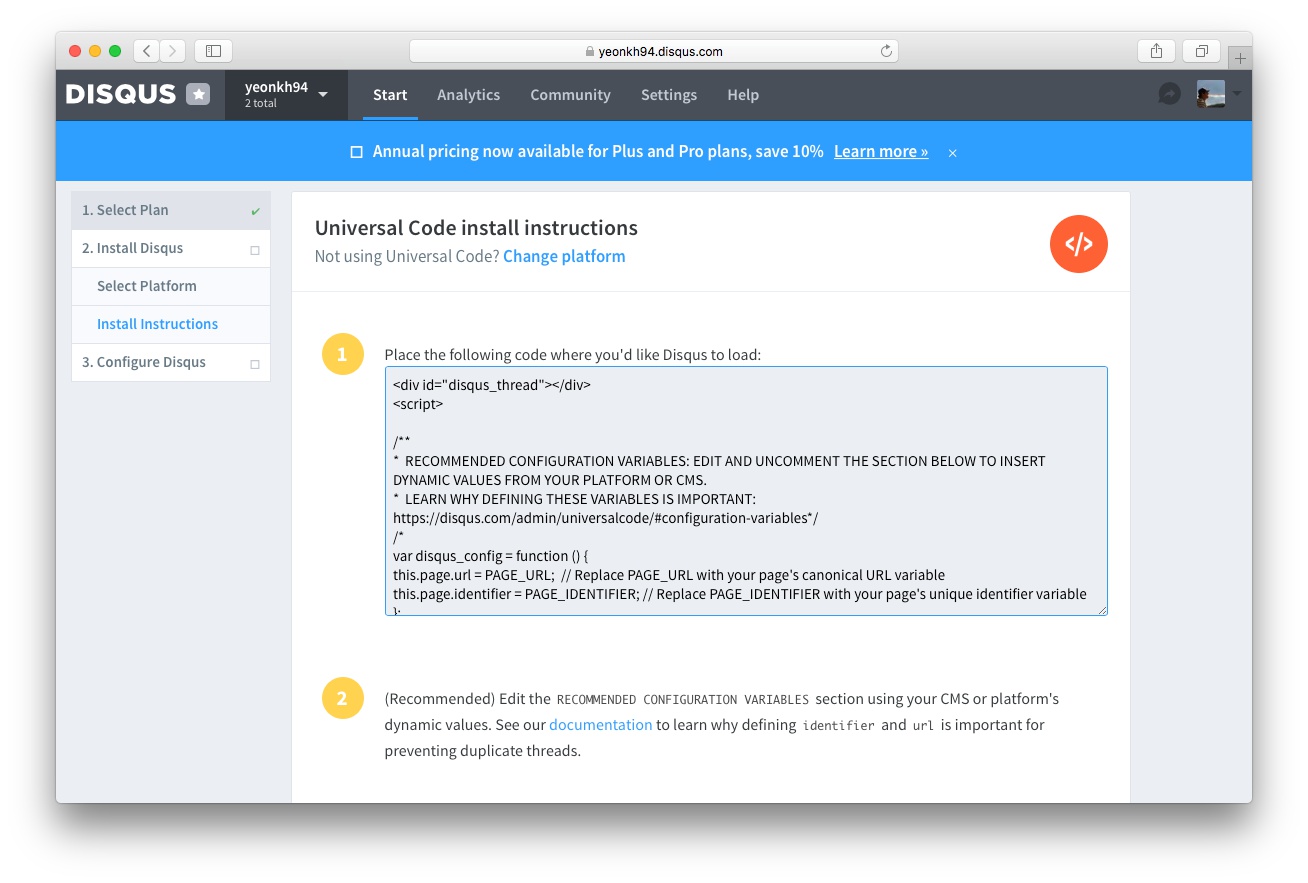Click the share arrow icon in the header
The height and width of the screenshot is (883, 1308).
tap(1169, 94)
